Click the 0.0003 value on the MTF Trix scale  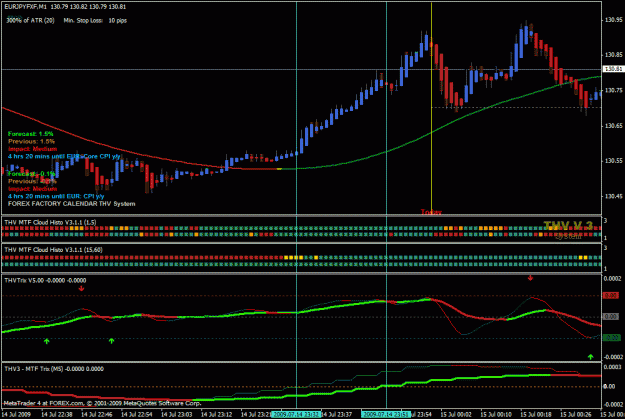pyautogui.click(x=613, y=367)
